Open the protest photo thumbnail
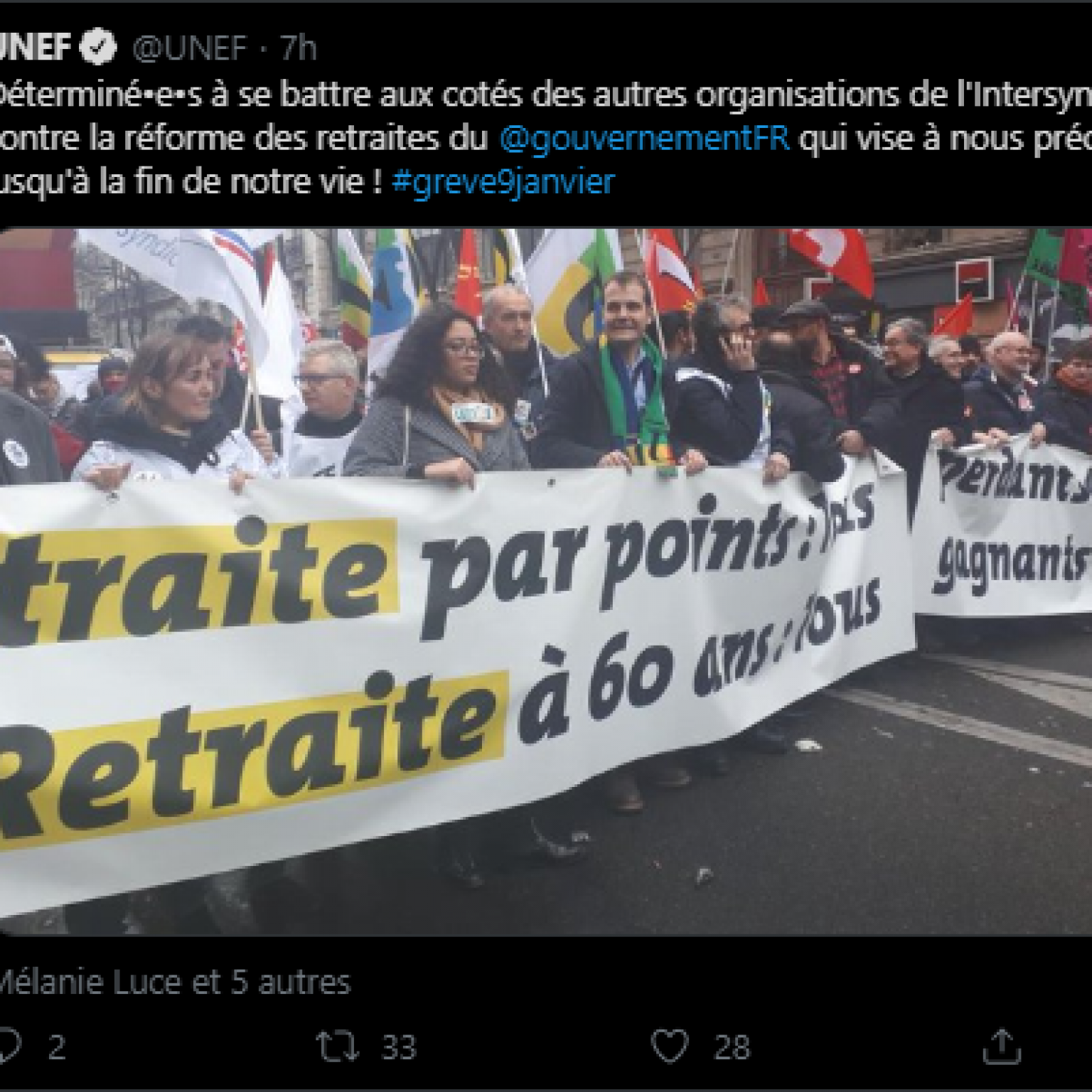Viewport: 1092px width, 1092px height. (546, 582)
